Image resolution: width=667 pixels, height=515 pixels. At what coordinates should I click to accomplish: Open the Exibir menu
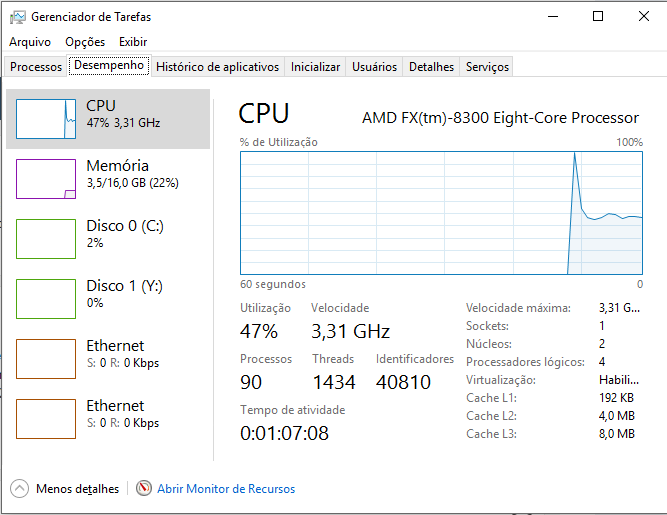point(133,42)
